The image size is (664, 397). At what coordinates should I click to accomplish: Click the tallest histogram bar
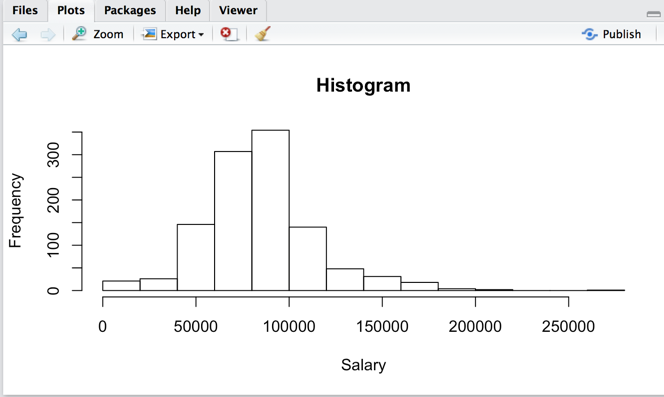click(271, 210)
